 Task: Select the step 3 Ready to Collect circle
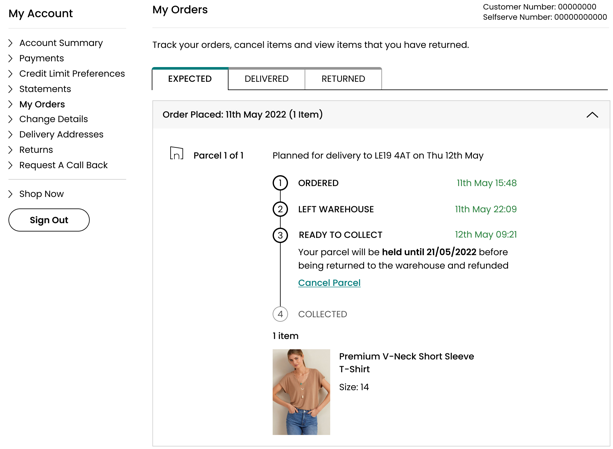[280, 235]
